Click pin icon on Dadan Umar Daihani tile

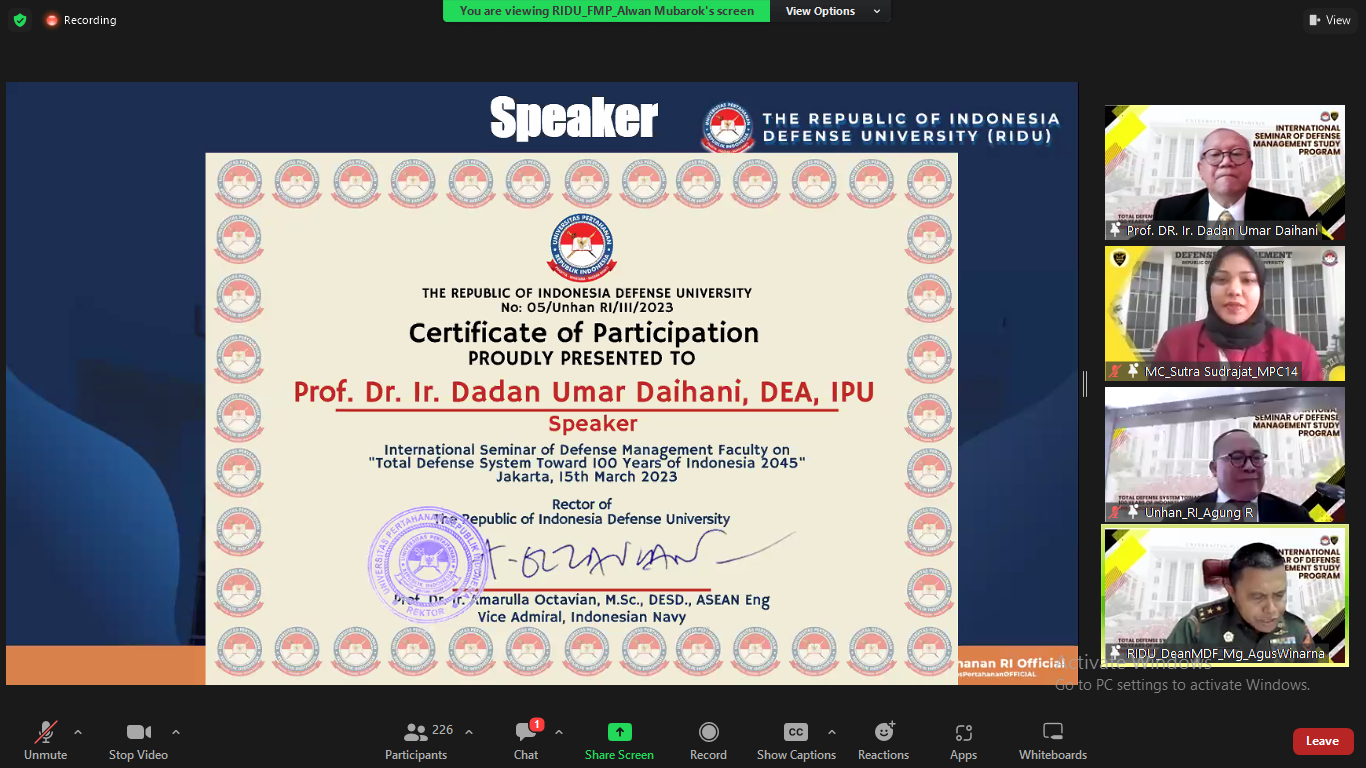click(x=1116, y=230)
